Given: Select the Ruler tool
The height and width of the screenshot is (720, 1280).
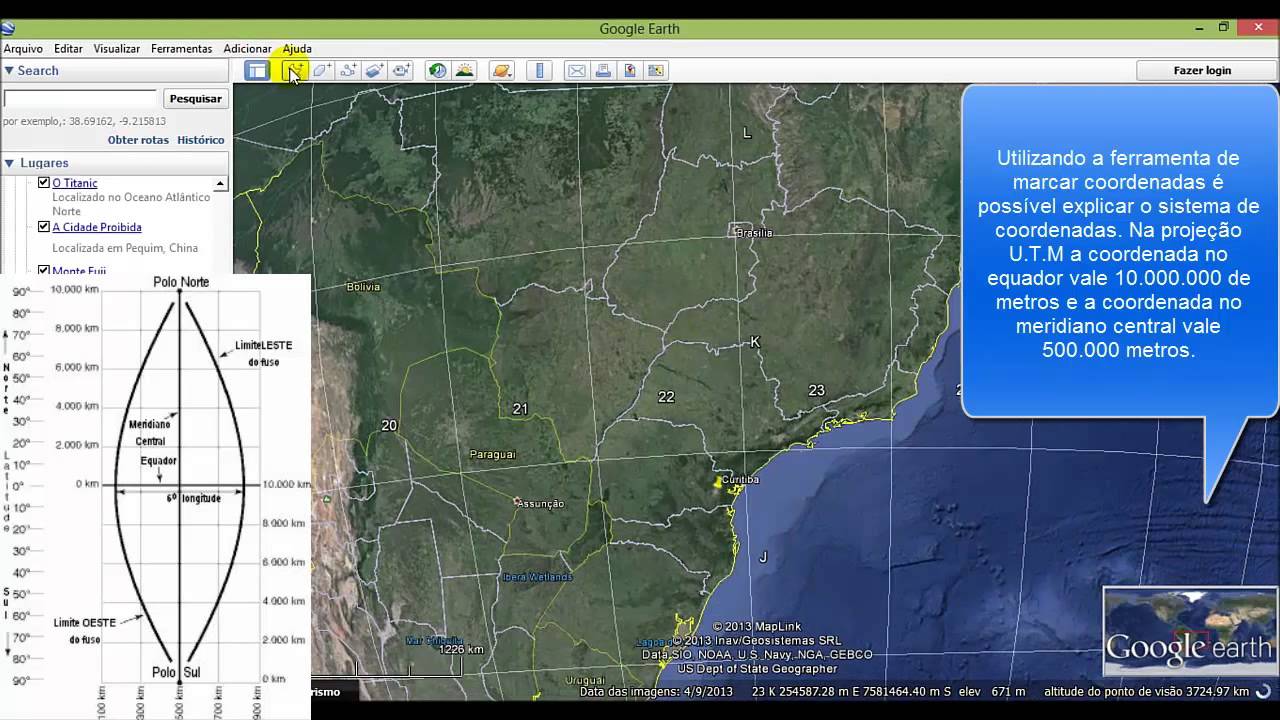Looking at the screenshot, I should 540,70.
